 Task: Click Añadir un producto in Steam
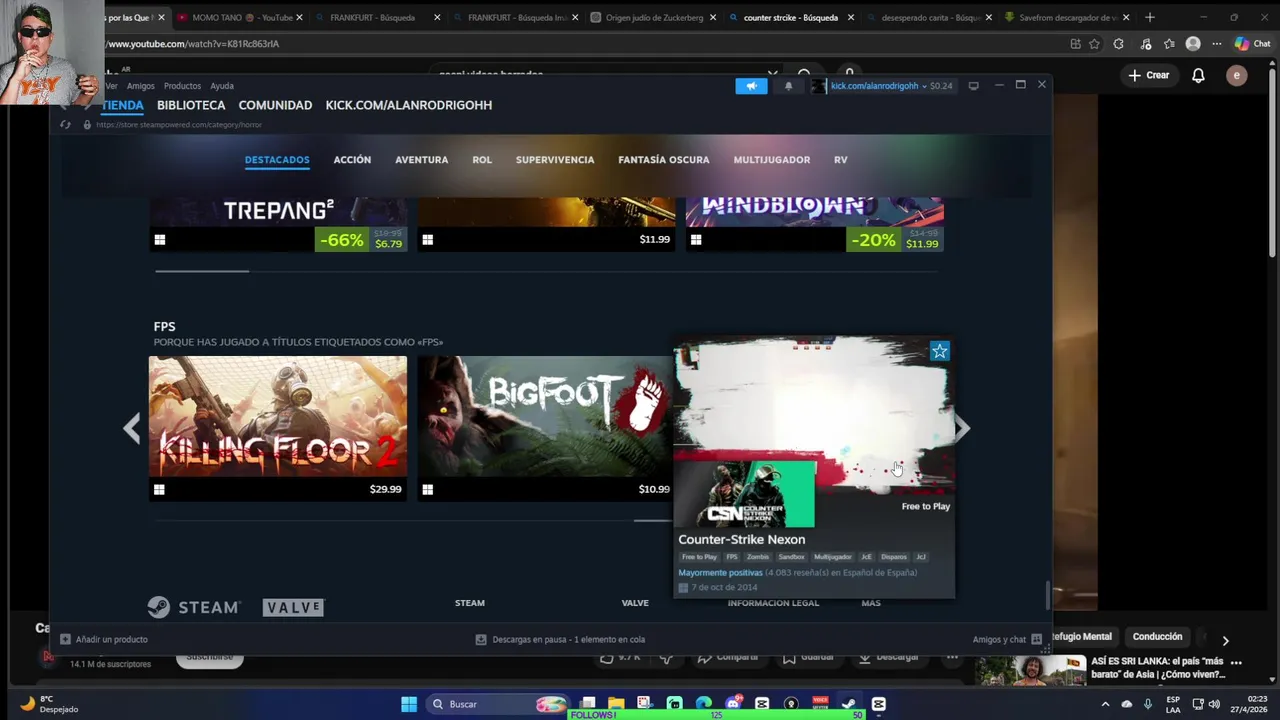tap(104, 639)
